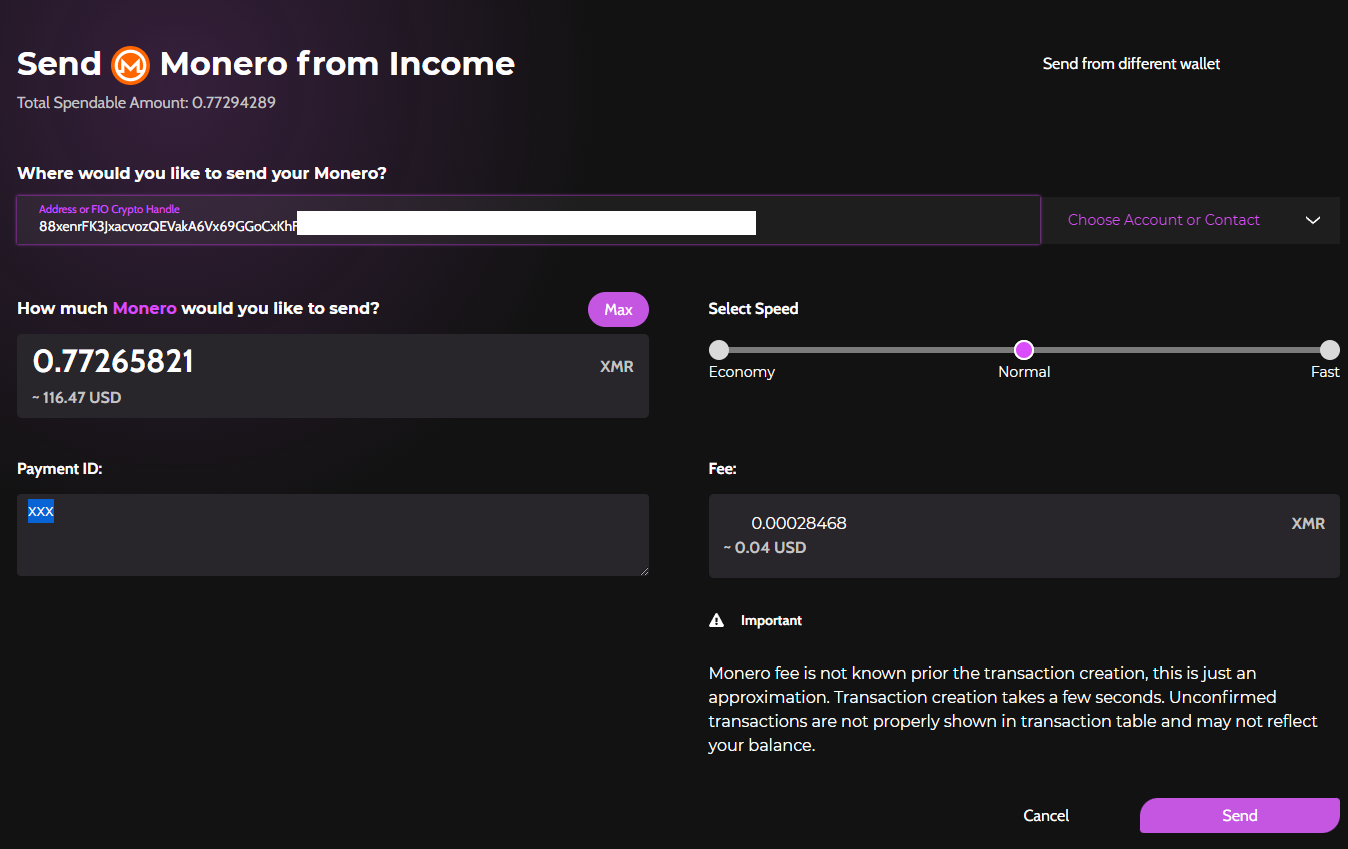The width and height of the screenshot is (1348, 849).
Task: Click 'How much Monero would you like to send?'
Action: [198, 308]
